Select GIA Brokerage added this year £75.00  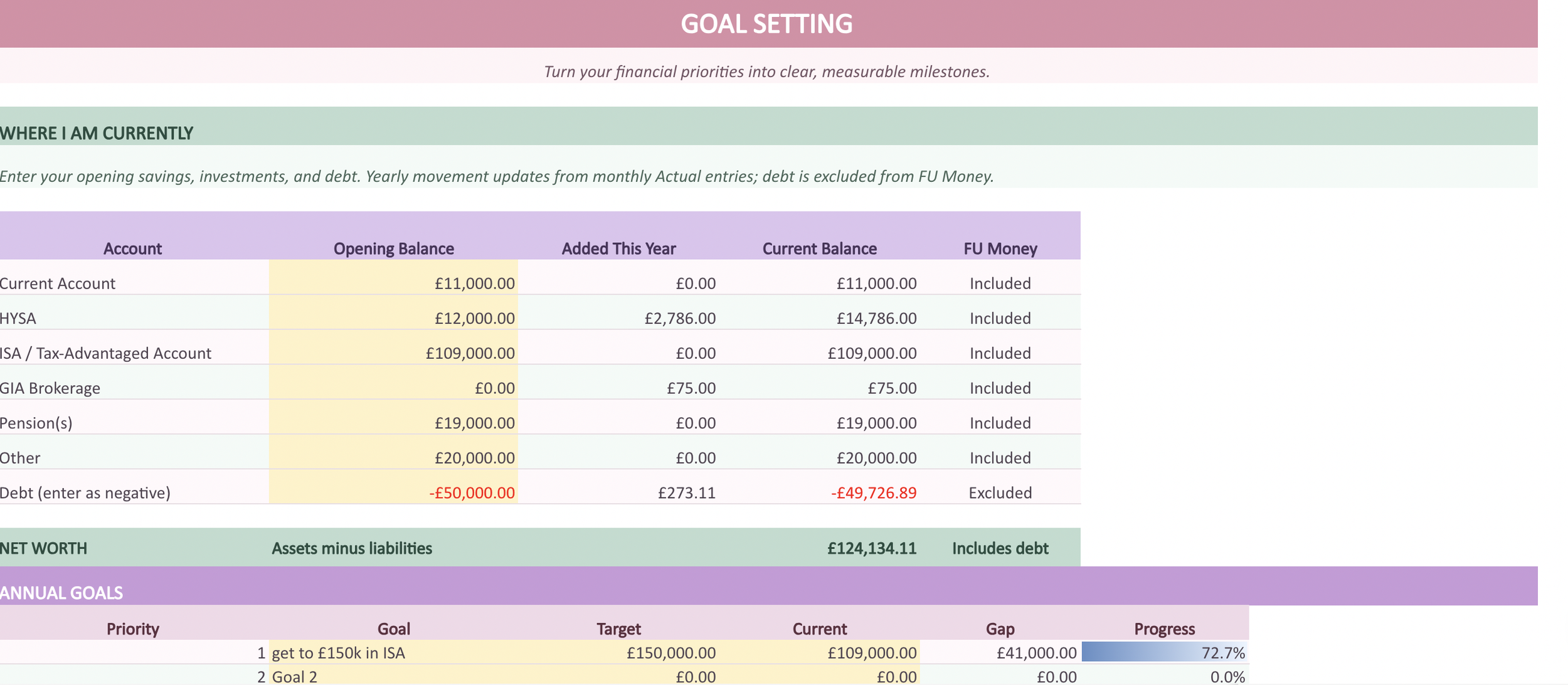618,382
